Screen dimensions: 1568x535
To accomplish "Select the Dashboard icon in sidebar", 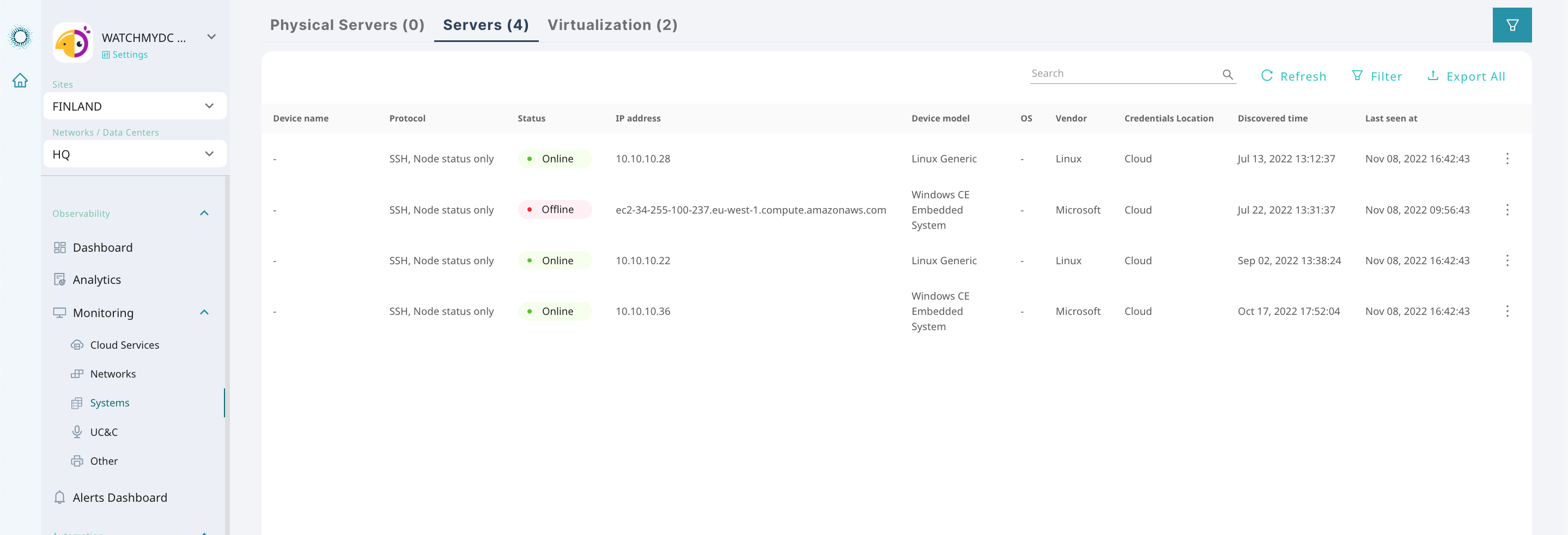I will pyautogui.click(x=59, y=247).
